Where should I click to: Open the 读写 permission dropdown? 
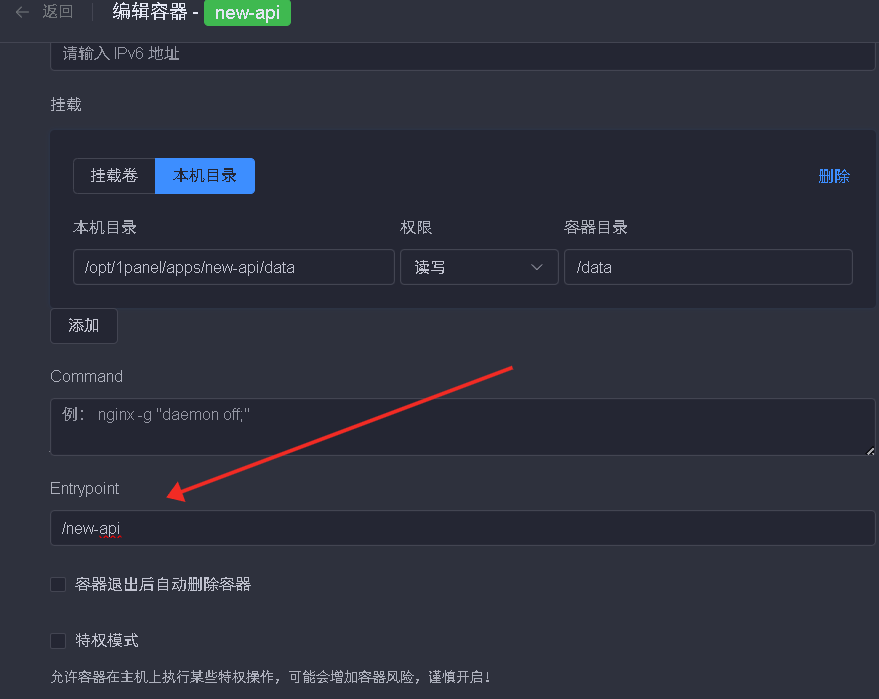pos(479,267)
